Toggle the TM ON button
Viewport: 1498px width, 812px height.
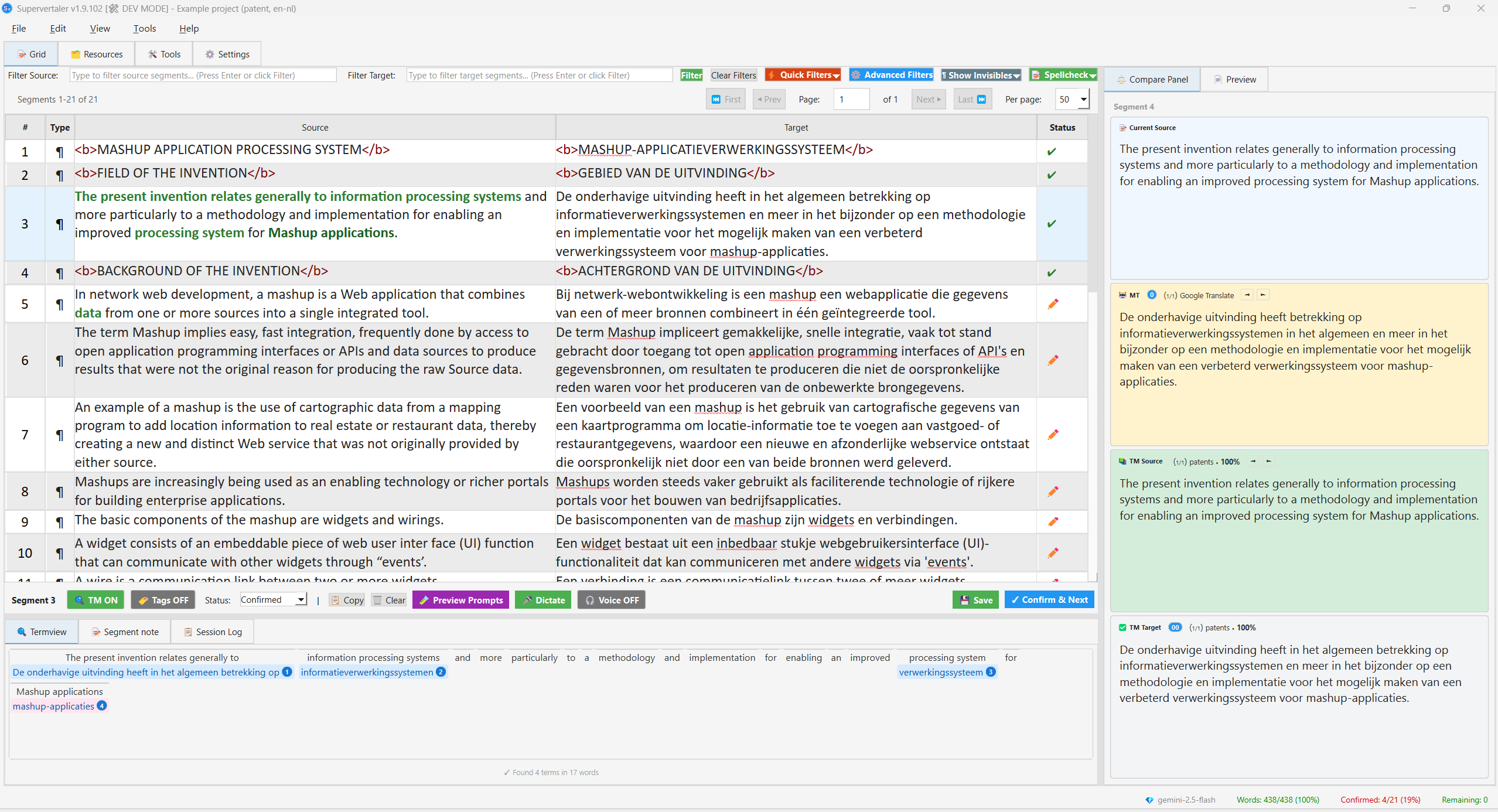[x=96, y=600]
